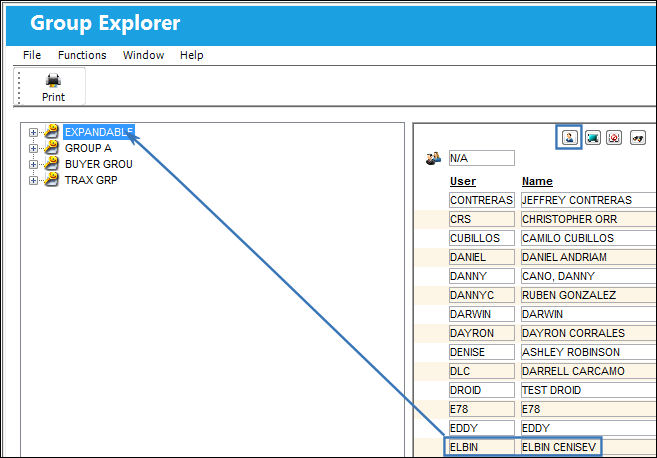657x458 pixels.
Task: Select TRAX GRP in the tree
Action: (x=91, y=180)
